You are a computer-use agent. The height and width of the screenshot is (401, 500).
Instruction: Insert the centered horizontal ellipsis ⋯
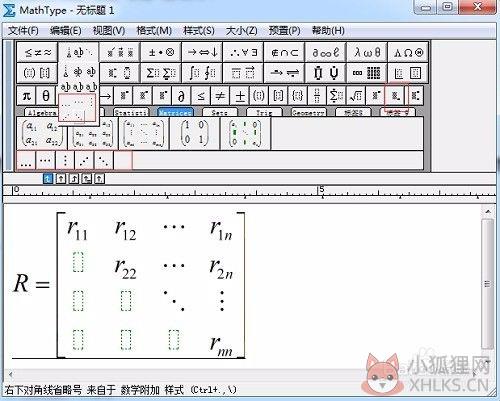tap(45, 161)
